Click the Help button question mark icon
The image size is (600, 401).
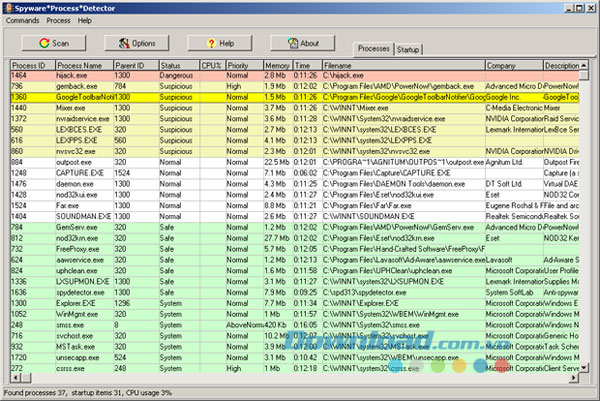[x=209, y=44]
